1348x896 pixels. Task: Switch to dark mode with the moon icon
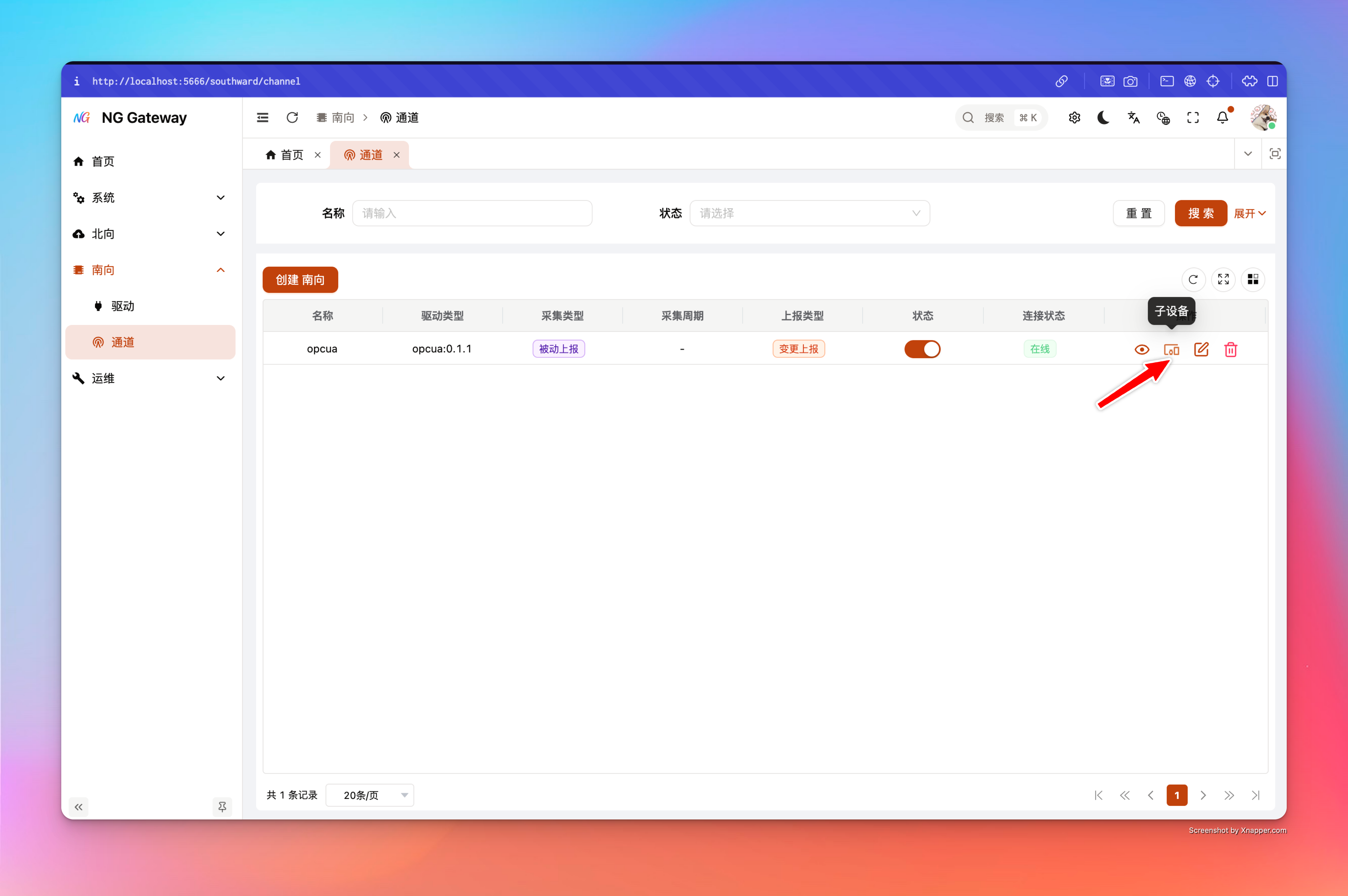[1103, 118]
